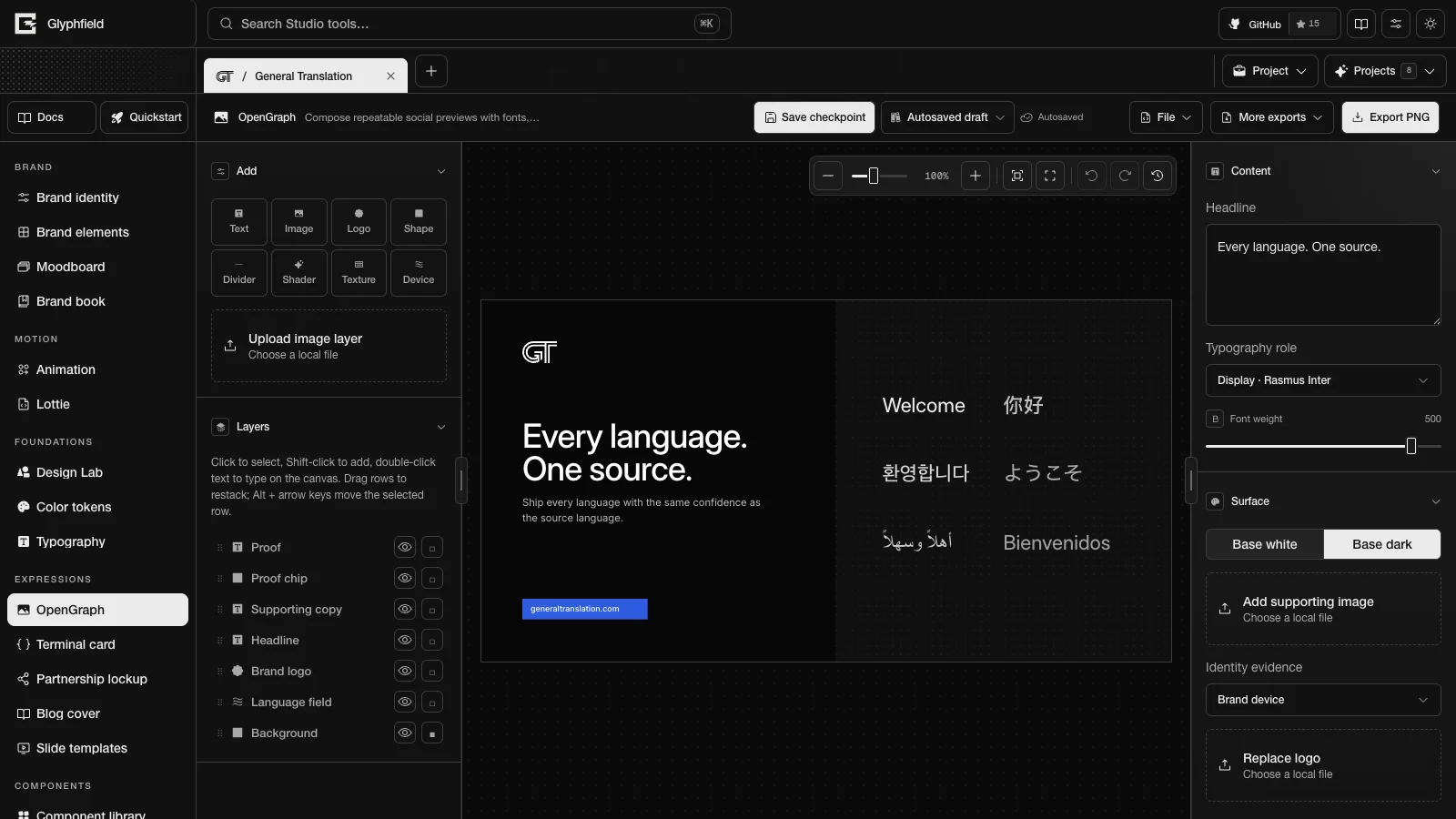
Task: Toggle light theme sun icon
Action: [1431, 24]
